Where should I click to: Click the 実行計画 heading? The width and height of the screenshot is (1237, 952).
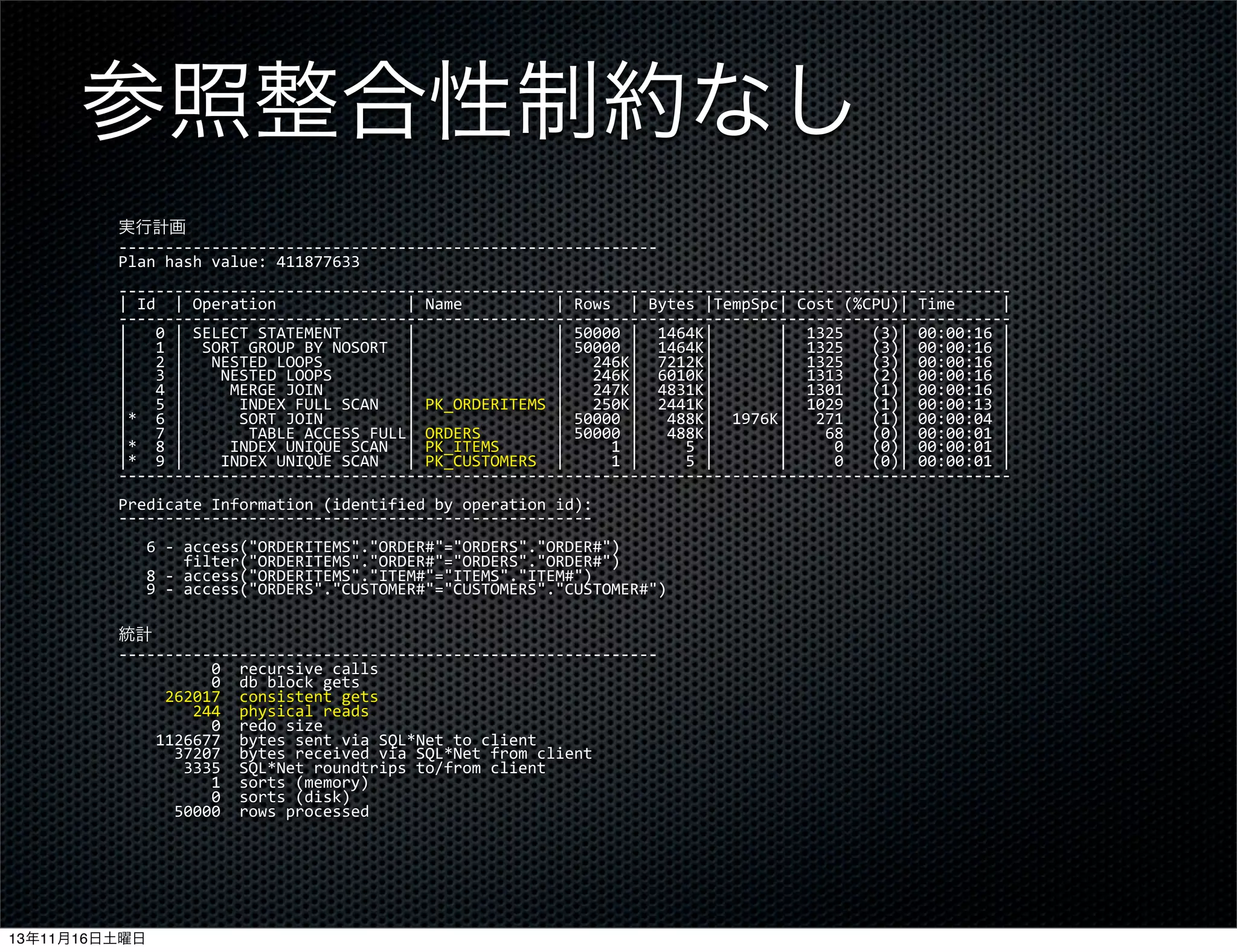[152, 227]
